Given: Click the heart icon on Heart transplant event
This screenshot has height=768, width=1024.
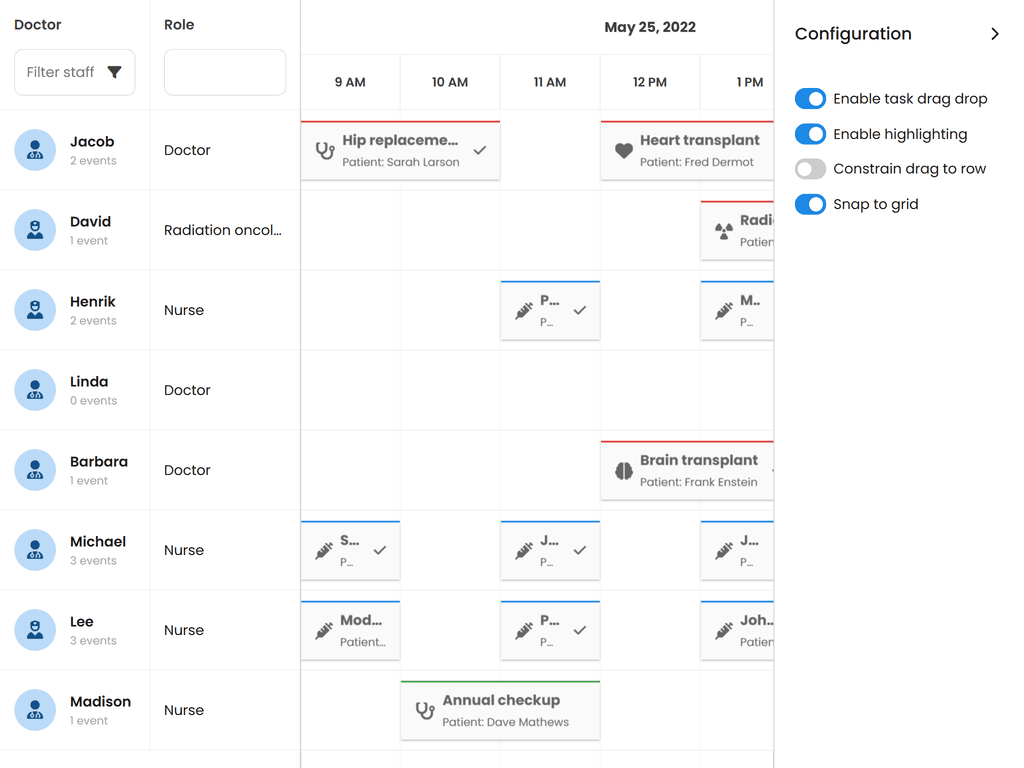Looking at the screenshot, I should pos(624,151).
